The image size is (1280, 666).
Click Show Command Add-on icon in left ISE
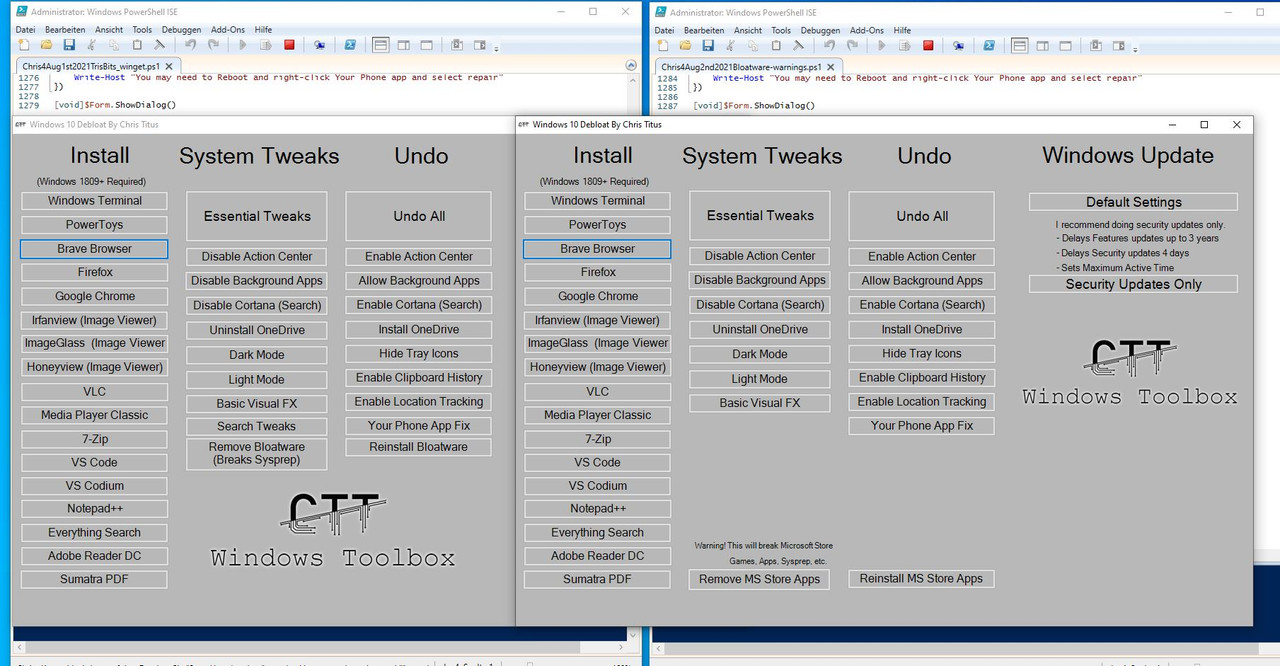480,45
